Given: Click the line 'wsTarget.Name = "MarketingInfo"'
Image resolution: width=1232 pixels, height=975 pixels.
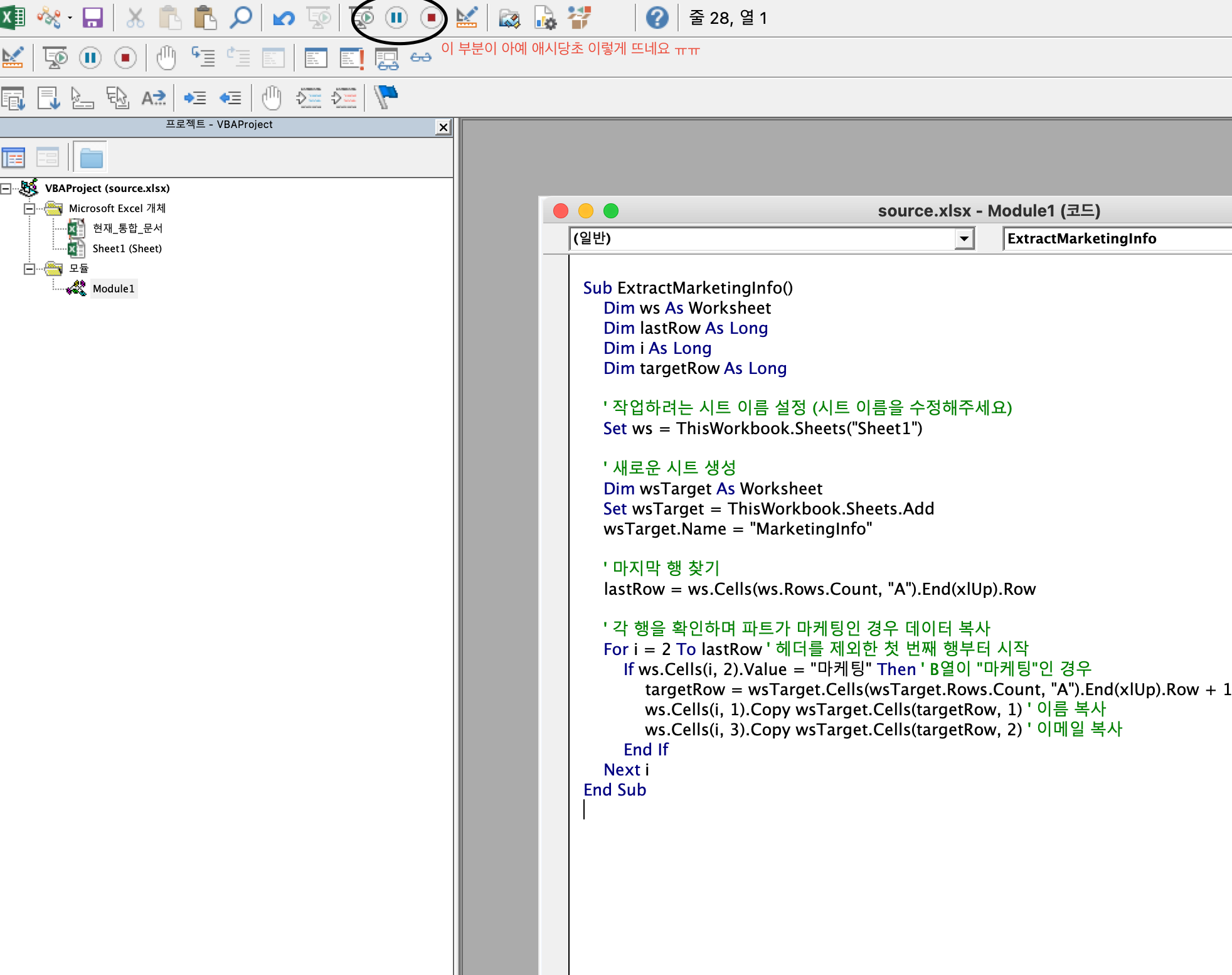Looking at the screenshot, I should [738, 529].
